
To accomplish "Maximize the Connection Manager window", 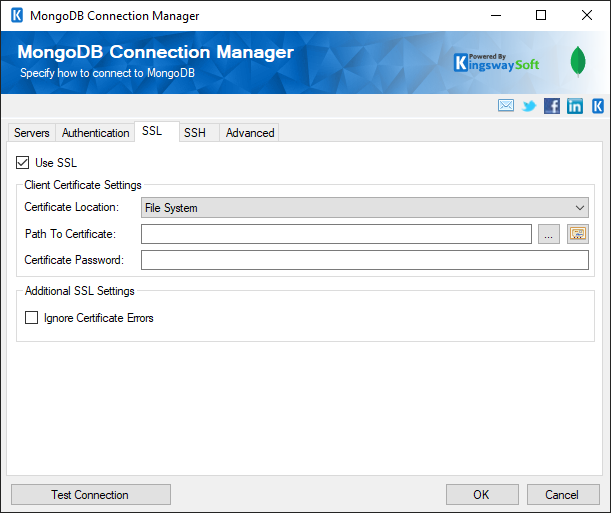I will tap(541, 15).
